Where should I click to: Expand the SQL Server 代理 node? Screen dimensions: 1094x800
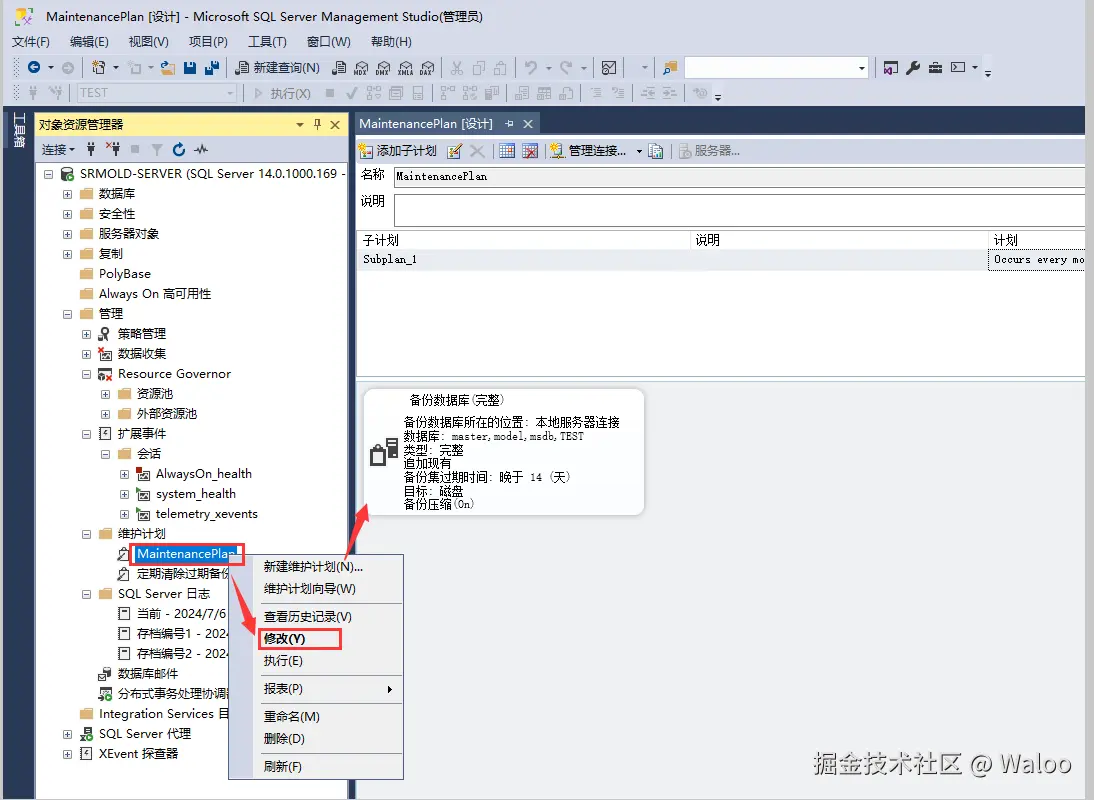[68, 734]
